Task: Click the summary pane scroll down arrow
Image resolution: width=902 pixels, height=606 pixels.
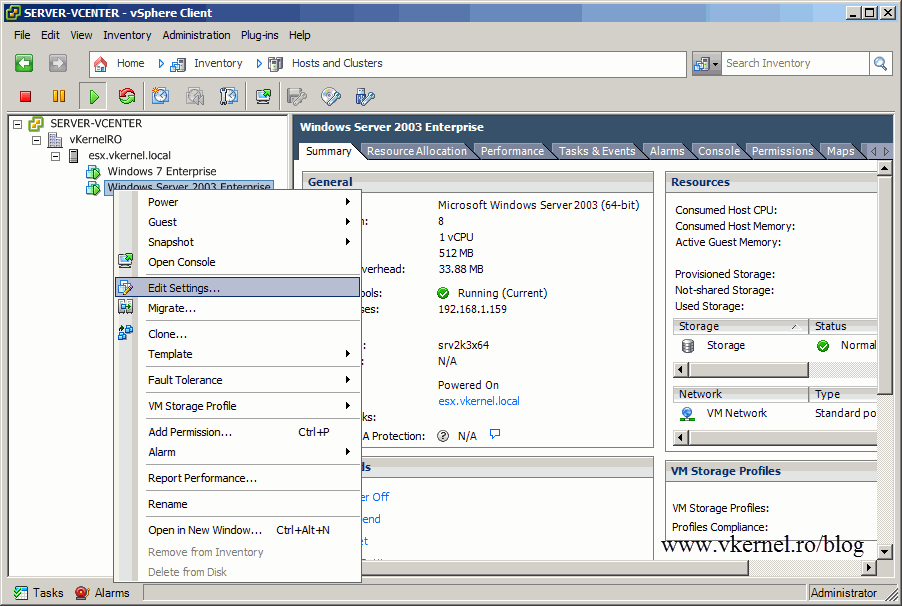Action: pyautogui.click(x=884, y=551)
